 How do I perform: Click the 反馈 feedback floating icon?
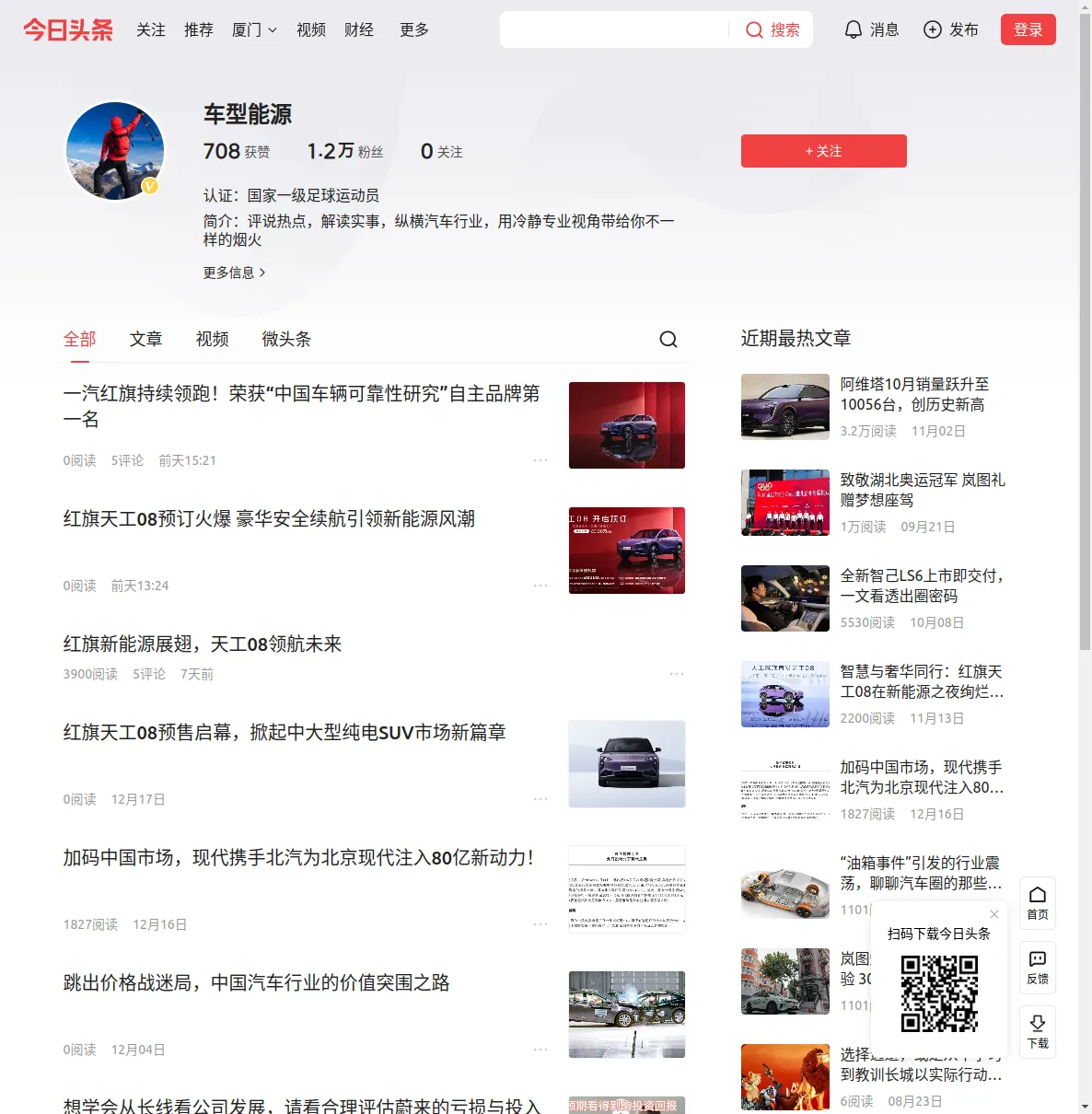point(1038,968)
